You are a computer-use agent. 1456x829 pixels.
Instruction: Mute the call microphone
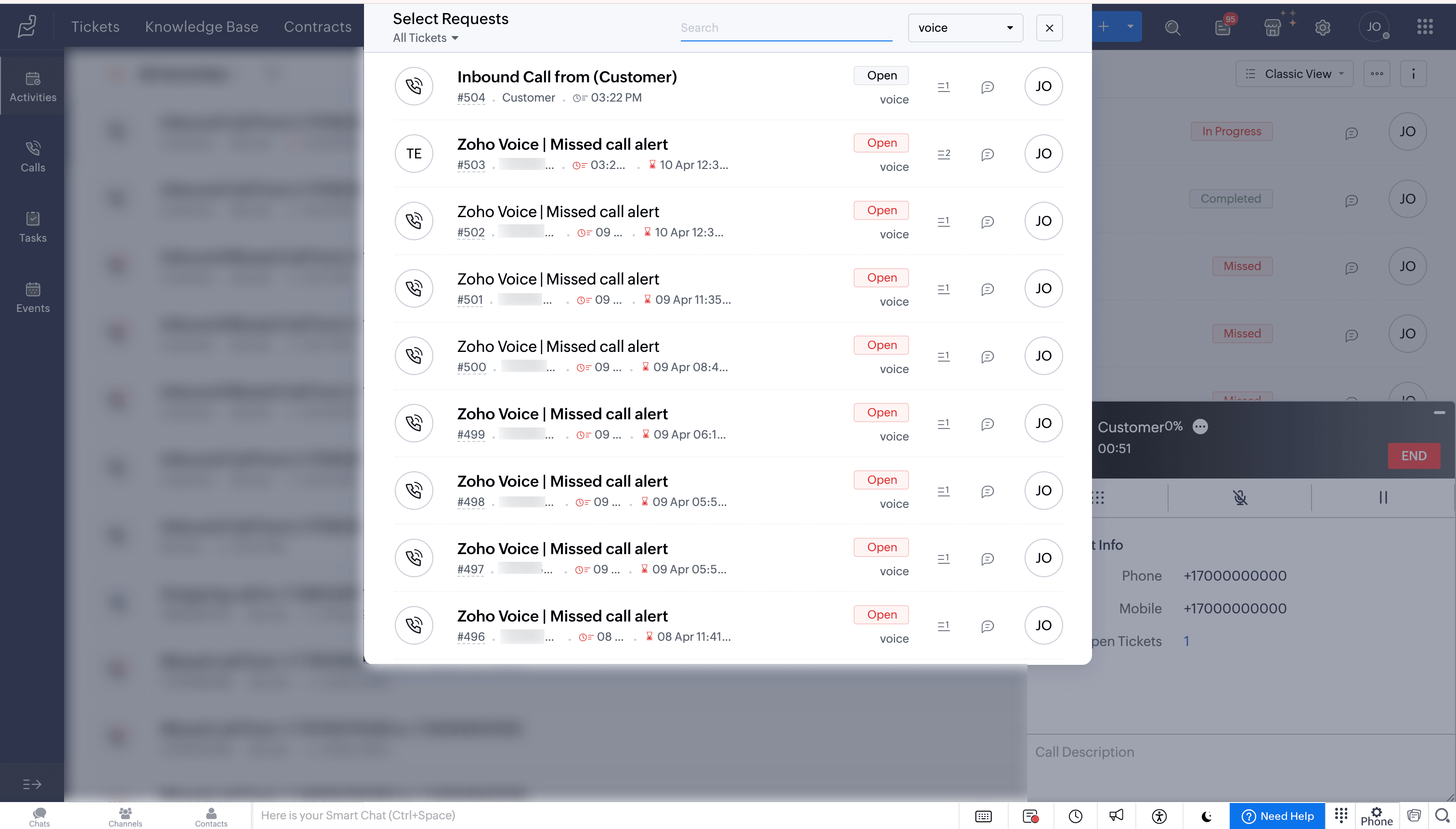(1240, 498)
